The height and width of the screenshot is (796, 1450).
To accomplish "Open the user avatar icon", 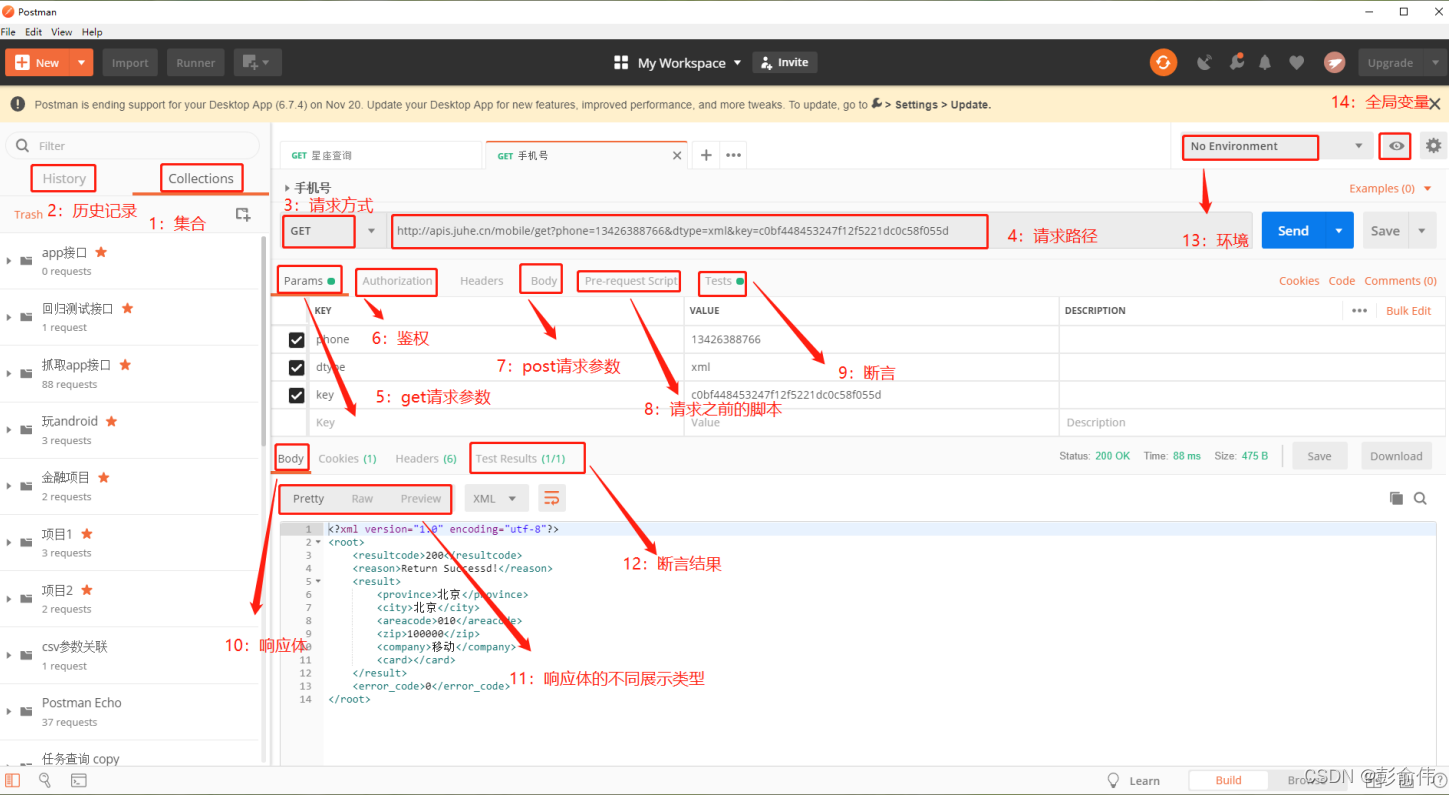I will coord(1335,62).
